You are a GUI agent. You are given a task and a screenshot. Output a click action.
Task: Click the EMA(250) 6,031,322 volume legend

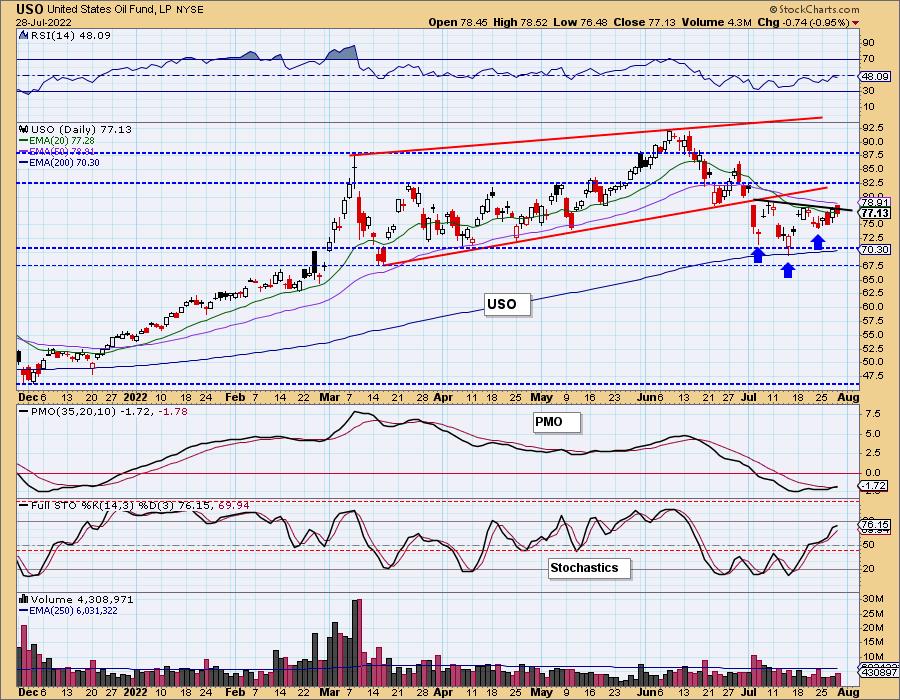click(x=68, y=610)
